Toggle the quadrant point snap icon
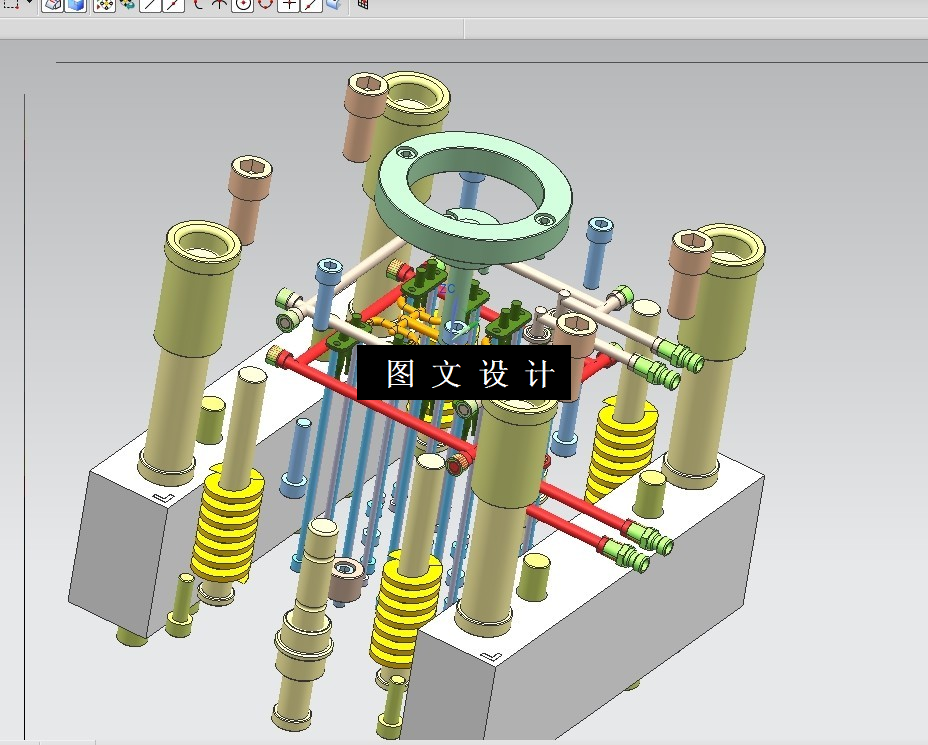928x745 pixels. point(266,4)
